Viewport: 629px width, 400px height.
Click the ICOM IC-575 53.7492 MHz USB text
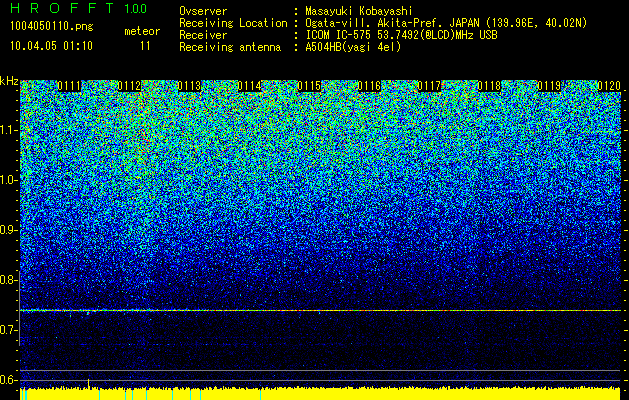coord(401,35)
